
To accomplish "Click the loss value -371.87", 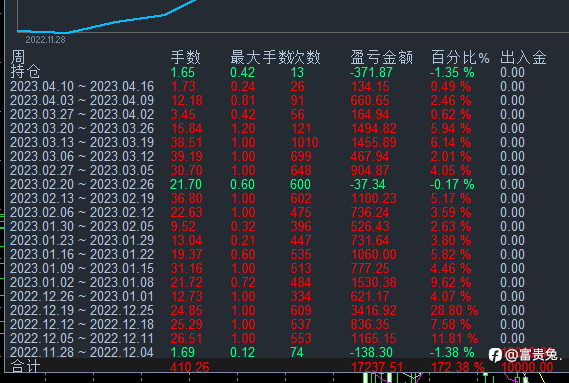I will tap(371, 72).
